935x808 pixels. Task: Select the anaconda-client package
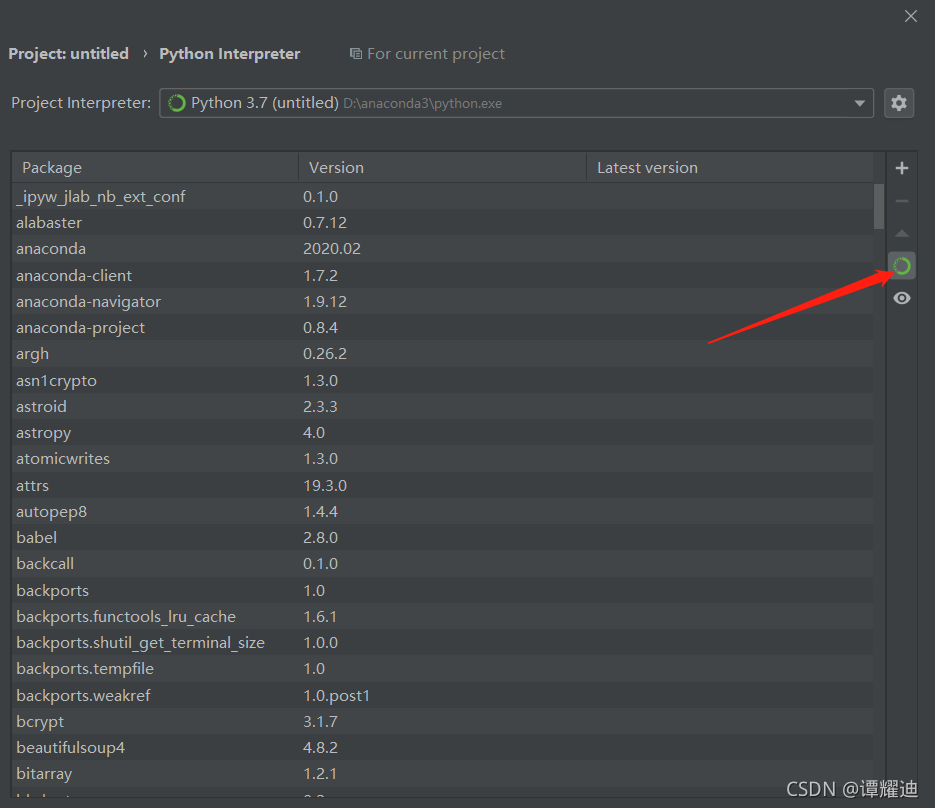coord(442,275)
